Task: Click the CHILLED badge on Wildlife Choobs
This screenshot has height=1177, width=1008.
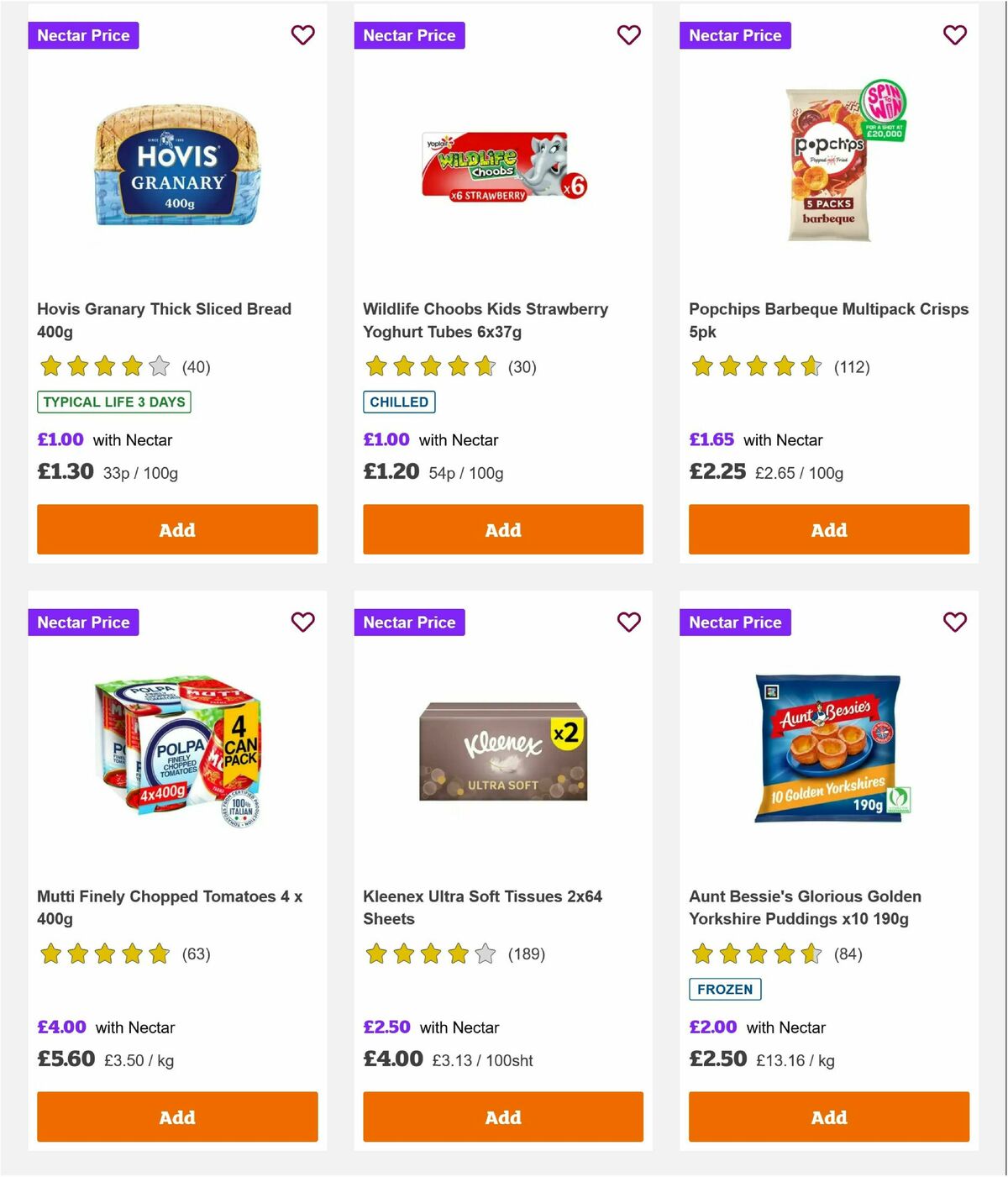Action: pos(399,402)
